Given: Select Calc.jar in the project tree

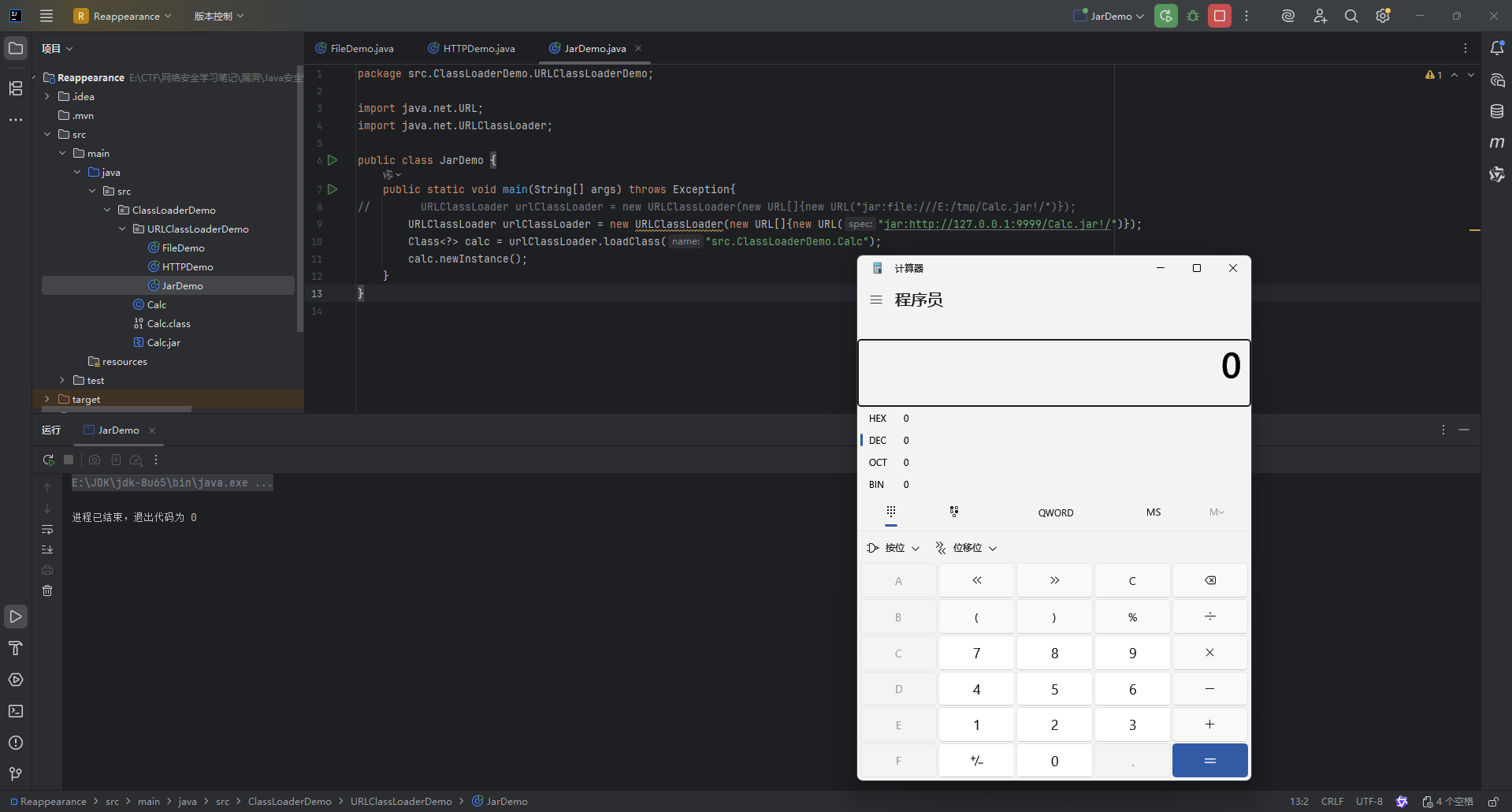Looking at the screenshot, I should [163, 343].
